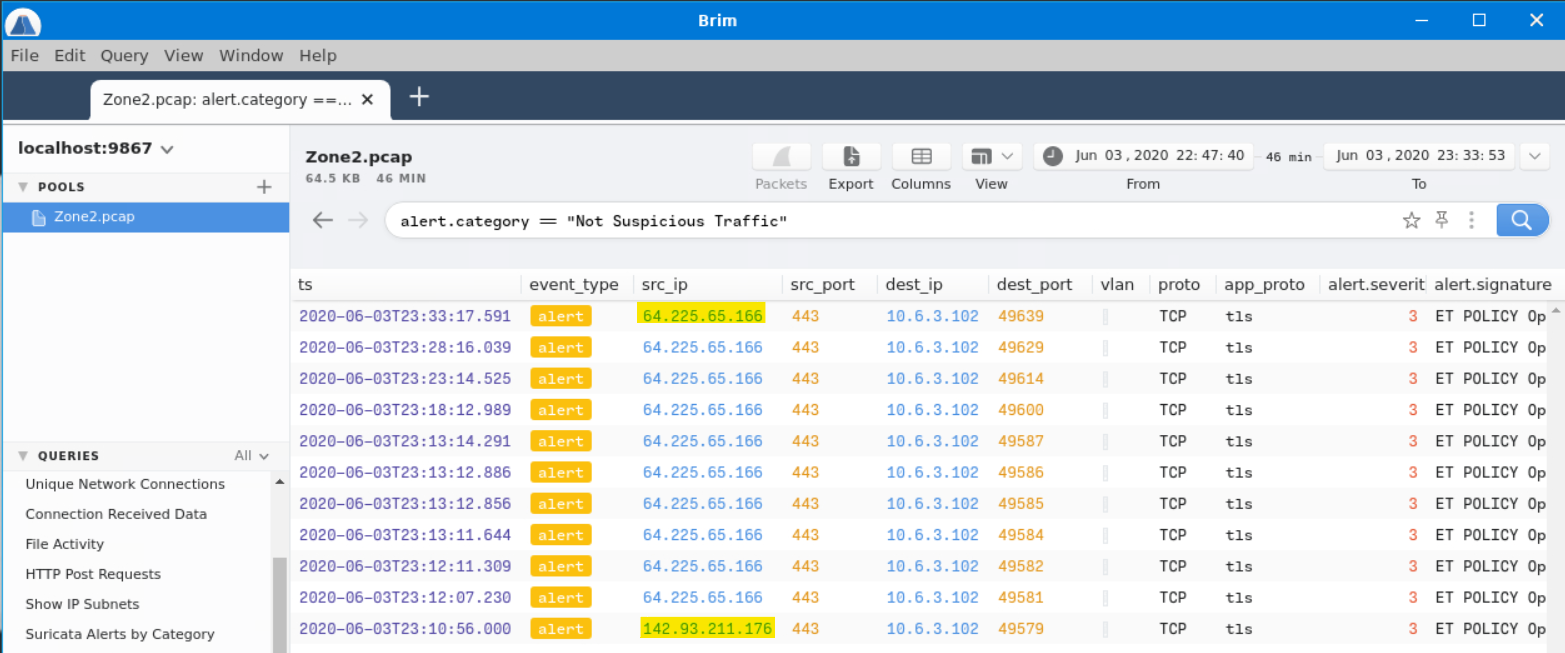Click dest_ip 10.6.3.102 in 49614 row
Viewport: 1565px width, 653px height.
click(932, 379)
